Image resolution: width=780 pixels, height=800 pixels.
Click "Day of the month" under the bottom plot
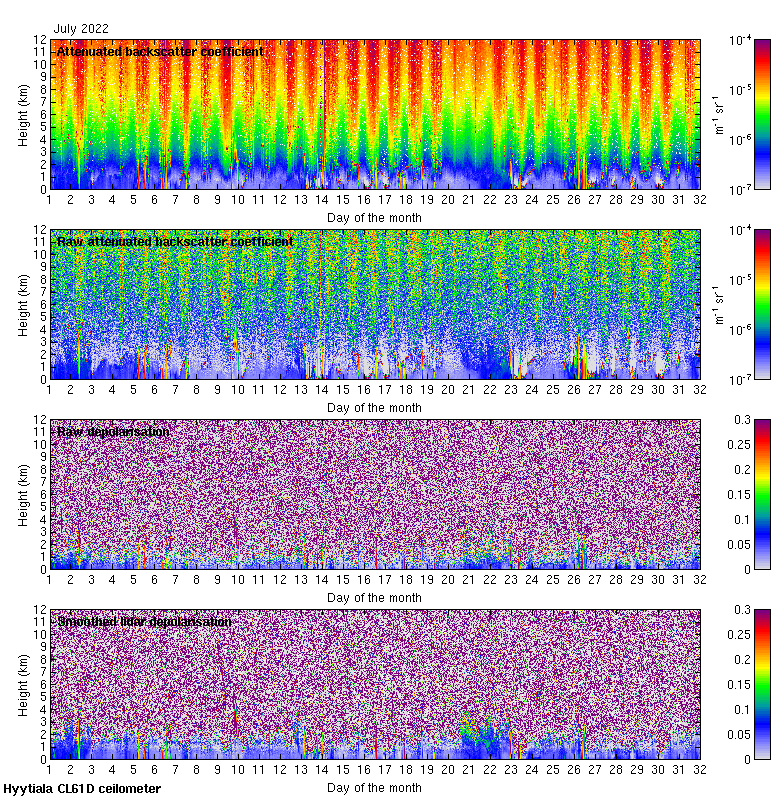[374, 787]
